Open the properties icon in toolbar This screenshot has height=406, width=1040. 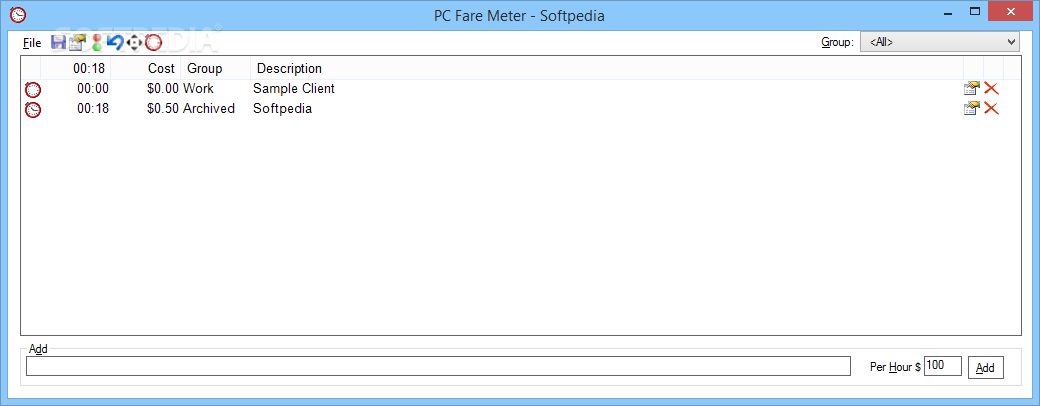point(78,43)
